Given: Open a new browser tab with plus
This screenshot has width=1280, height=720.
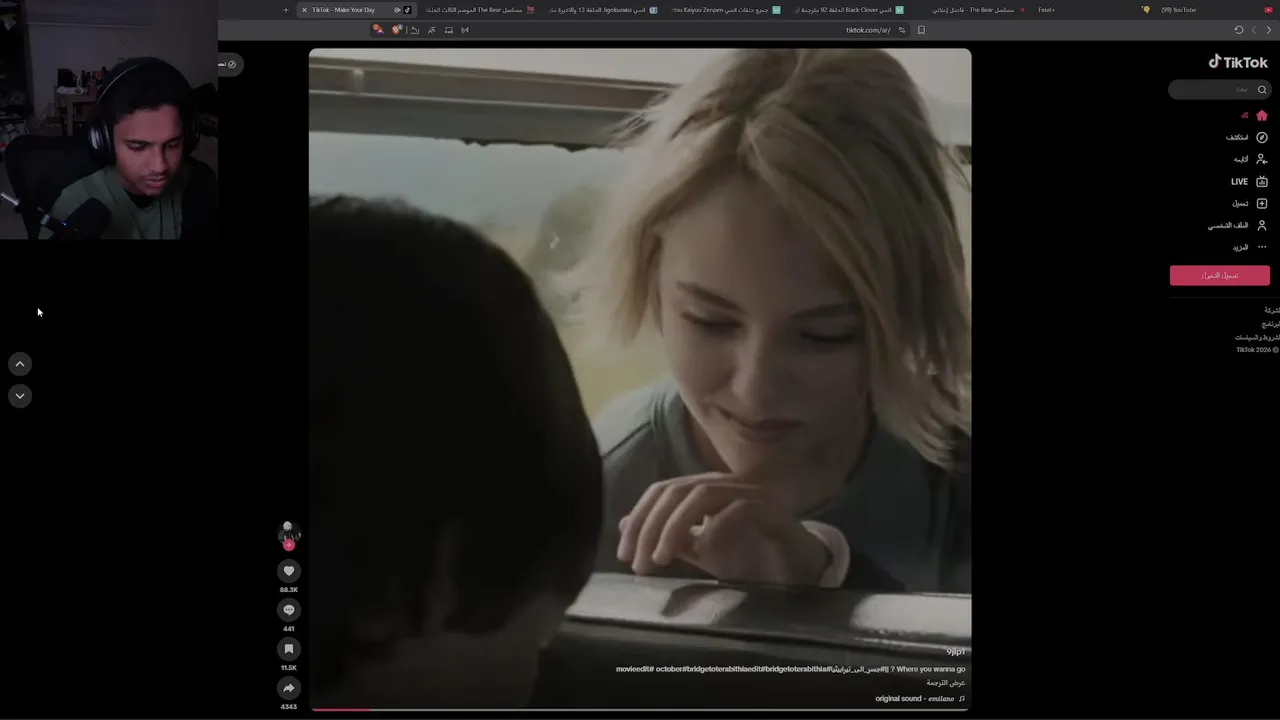Looking at the screenshot, I should (286, 10).
